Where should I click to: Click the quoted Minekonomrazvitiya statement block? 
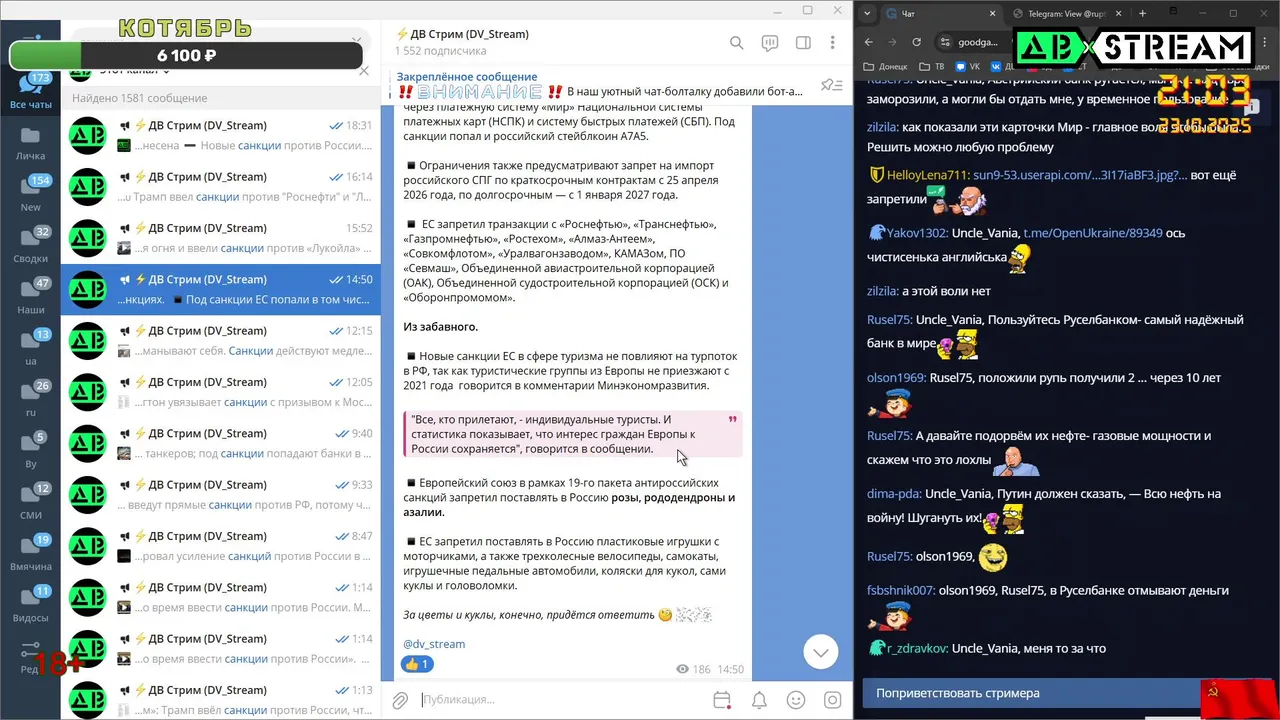(573, 434)
